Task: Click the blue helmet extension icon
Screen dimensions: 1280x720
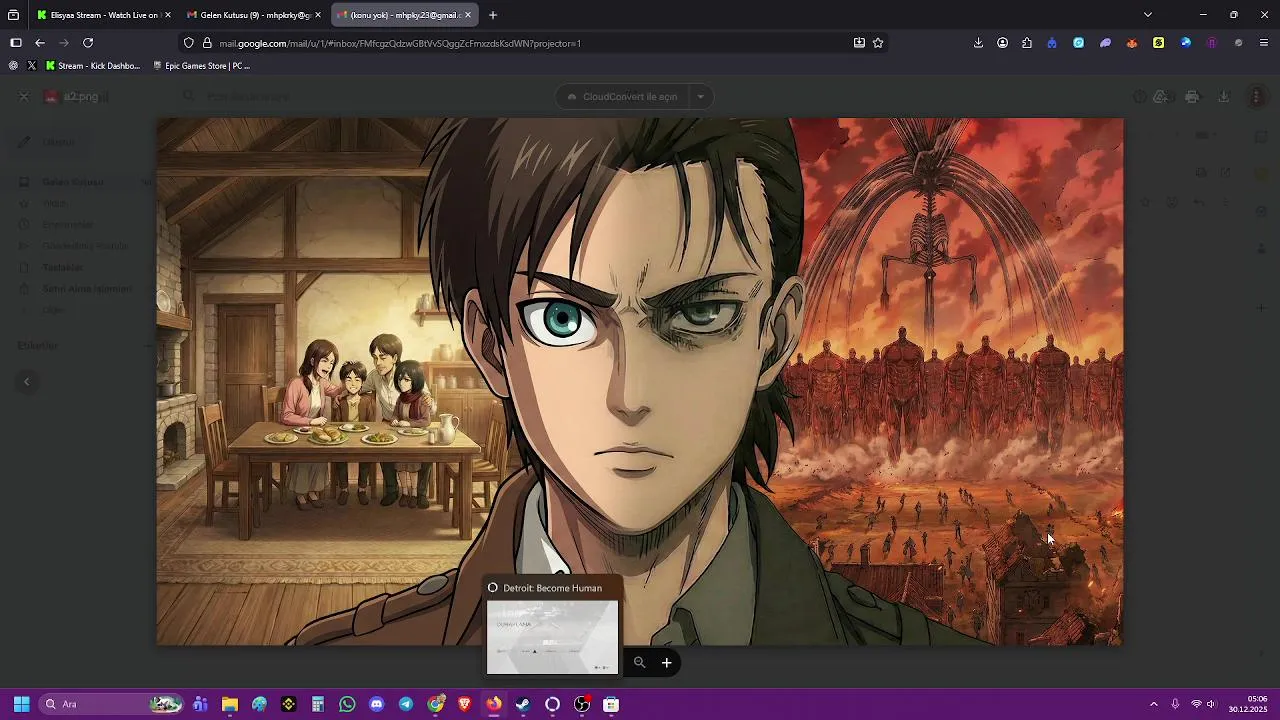Action: pyautogui.click(x=1052, y=43)
